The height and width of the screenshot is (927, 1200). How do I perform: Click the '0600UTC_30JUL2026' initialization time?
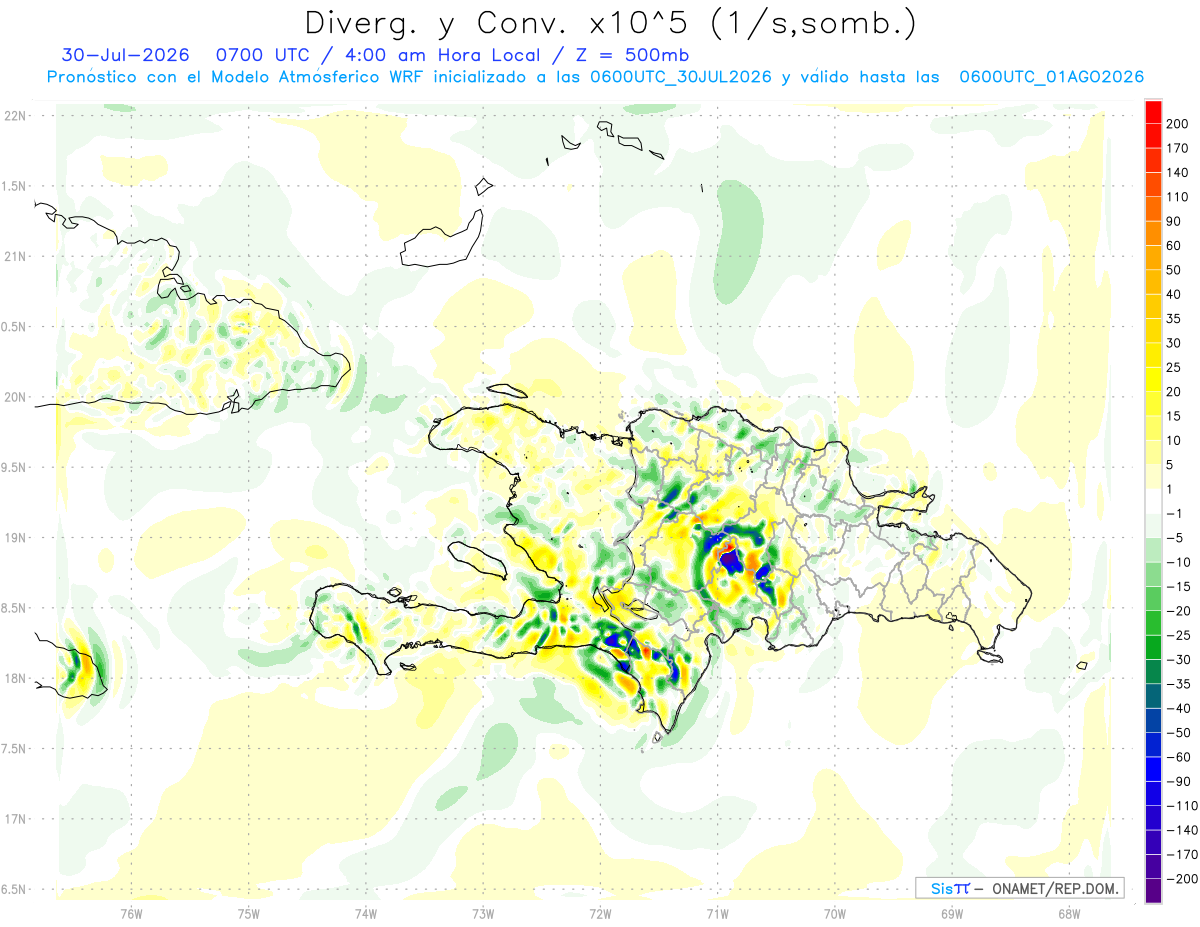[x=681, y=77]
